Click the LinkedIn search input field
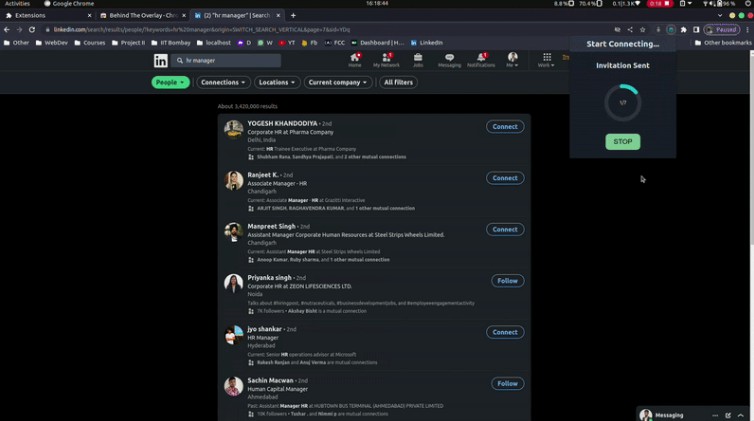754x421 pixels. point(228,61)
